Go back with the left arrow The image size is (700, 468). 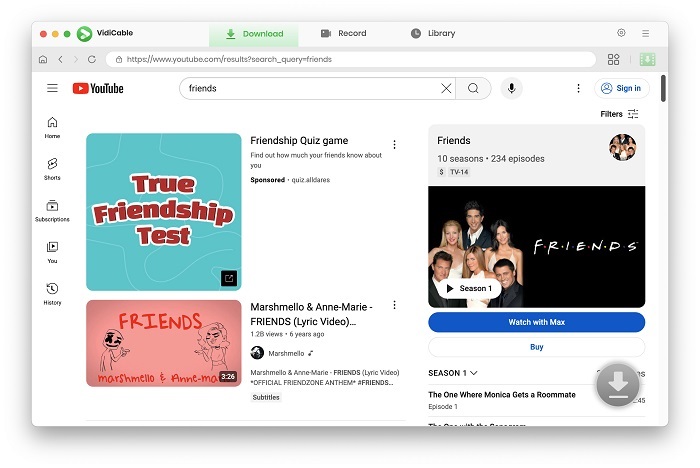coord(60,59)
